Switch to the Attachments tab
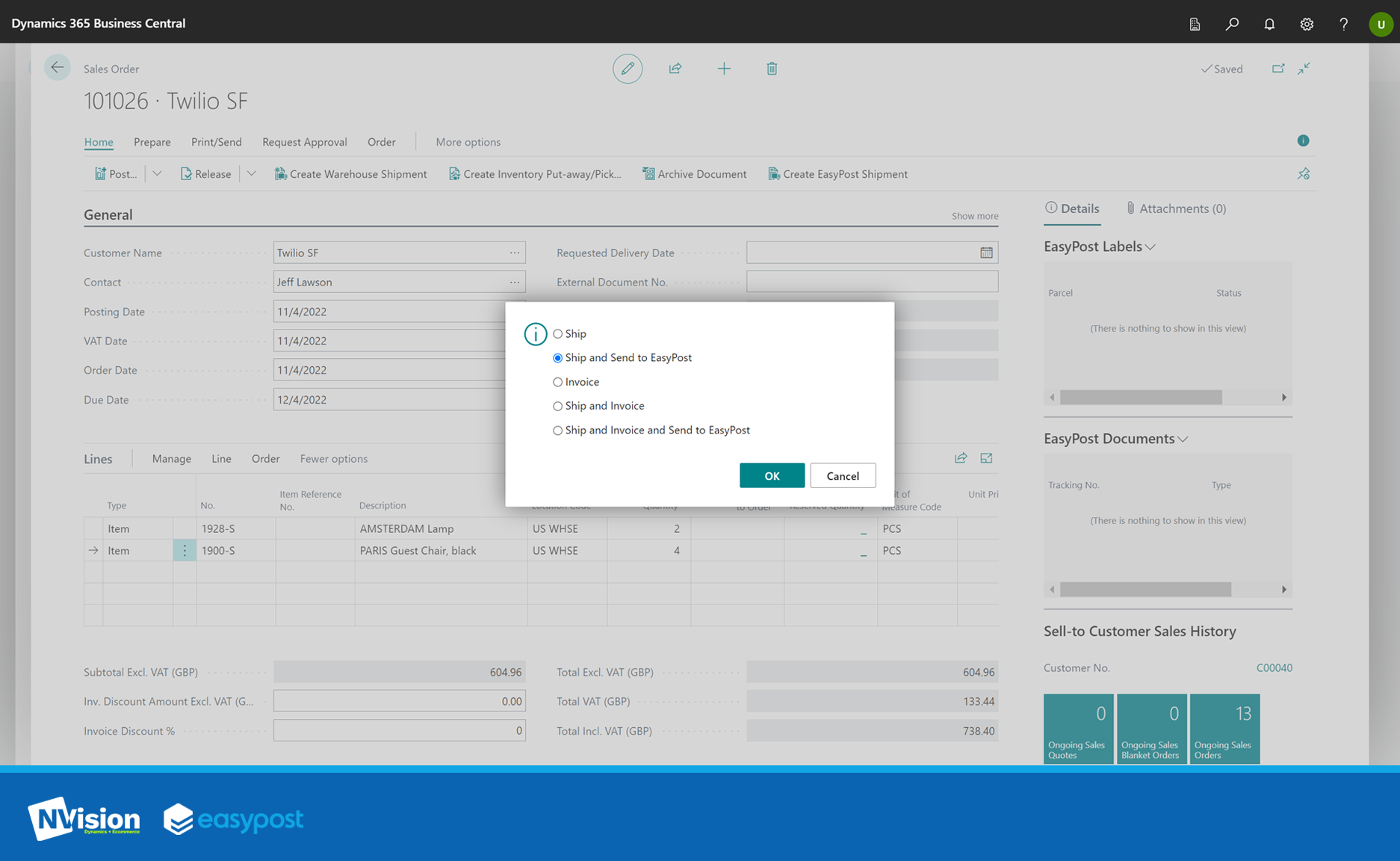 pos(1176,209)
